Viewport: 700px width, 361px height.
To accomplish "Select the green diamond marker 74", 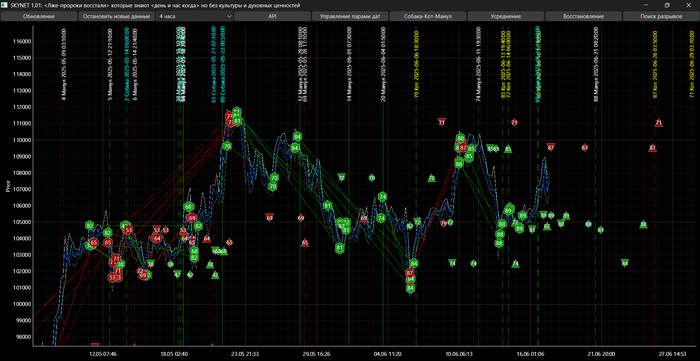I will point(473,263).
